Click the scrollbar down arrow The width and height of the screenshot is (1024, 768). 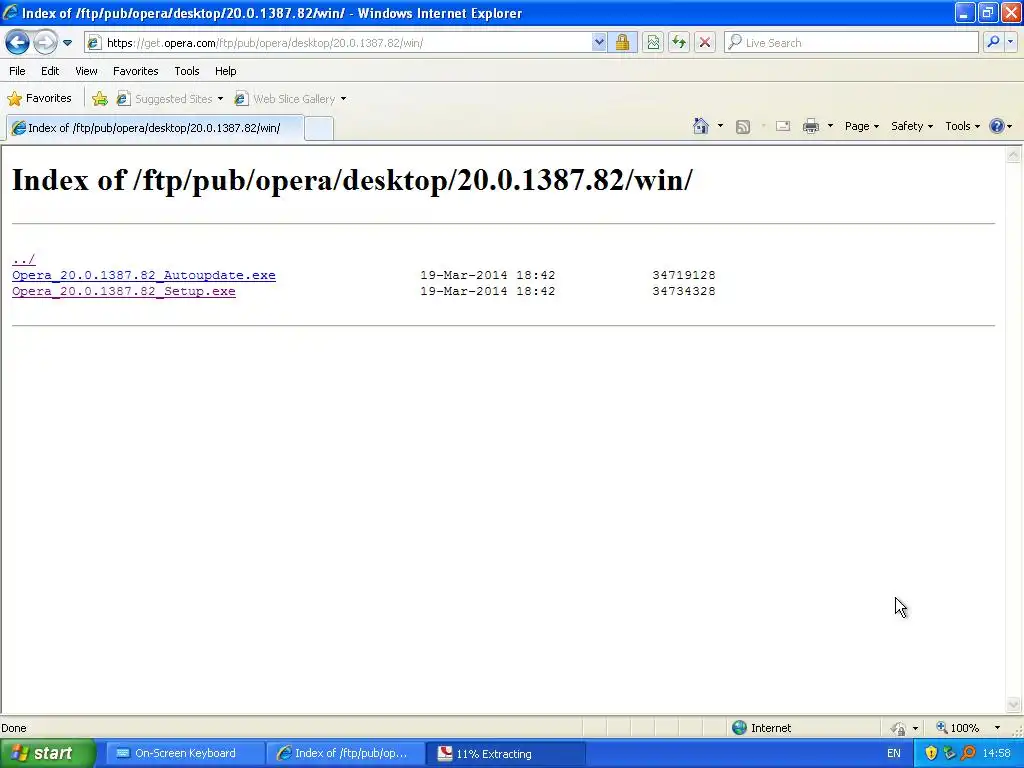pyautogui.click(x=1014, y=704)
